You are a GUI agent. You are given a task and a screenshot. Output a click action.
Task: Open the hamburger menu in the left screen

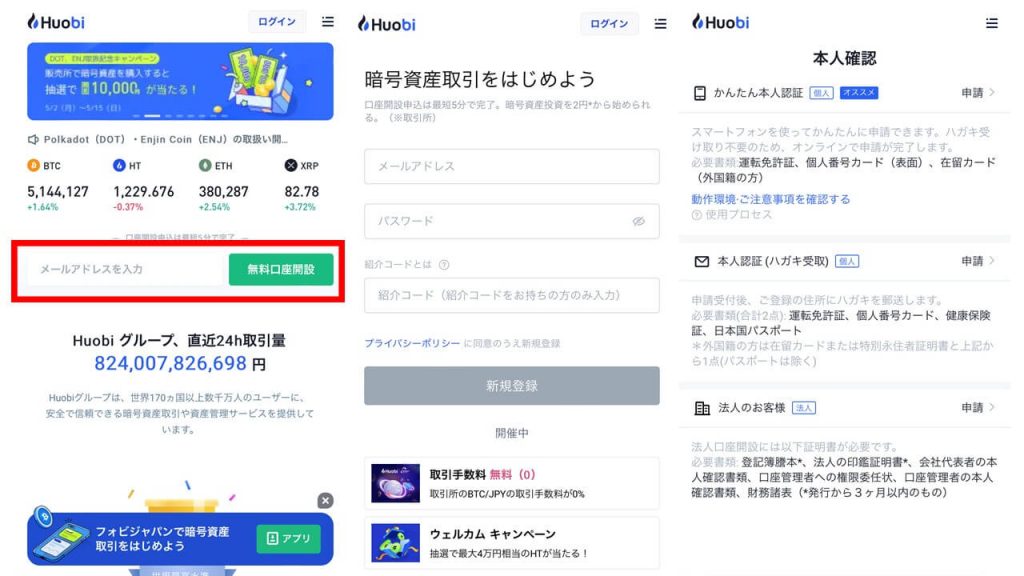click(328, 22)
